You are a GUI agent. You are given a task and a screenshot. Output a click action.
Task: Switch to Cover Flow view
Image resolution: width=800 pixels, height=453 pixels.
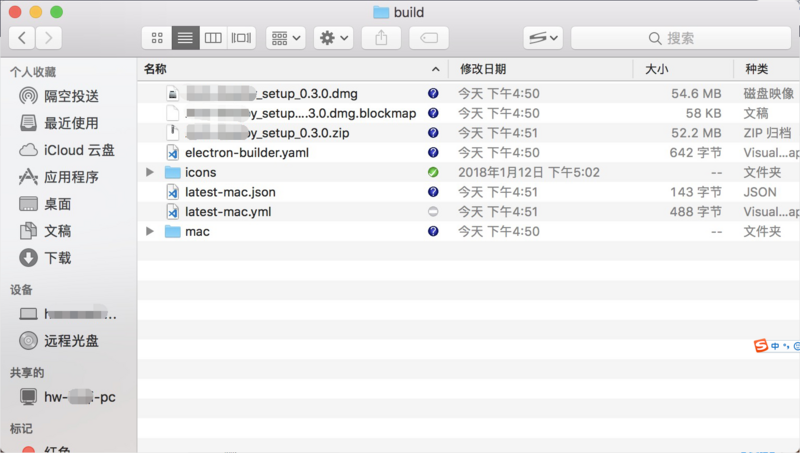click(x=241, y=38)
